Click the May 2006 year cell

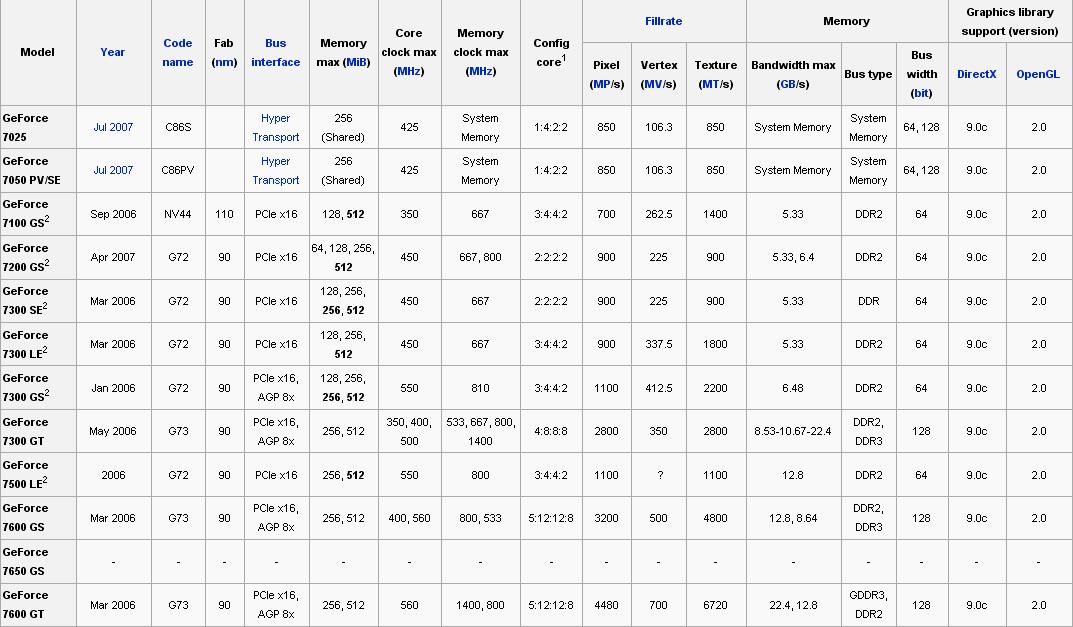point(114,431)
